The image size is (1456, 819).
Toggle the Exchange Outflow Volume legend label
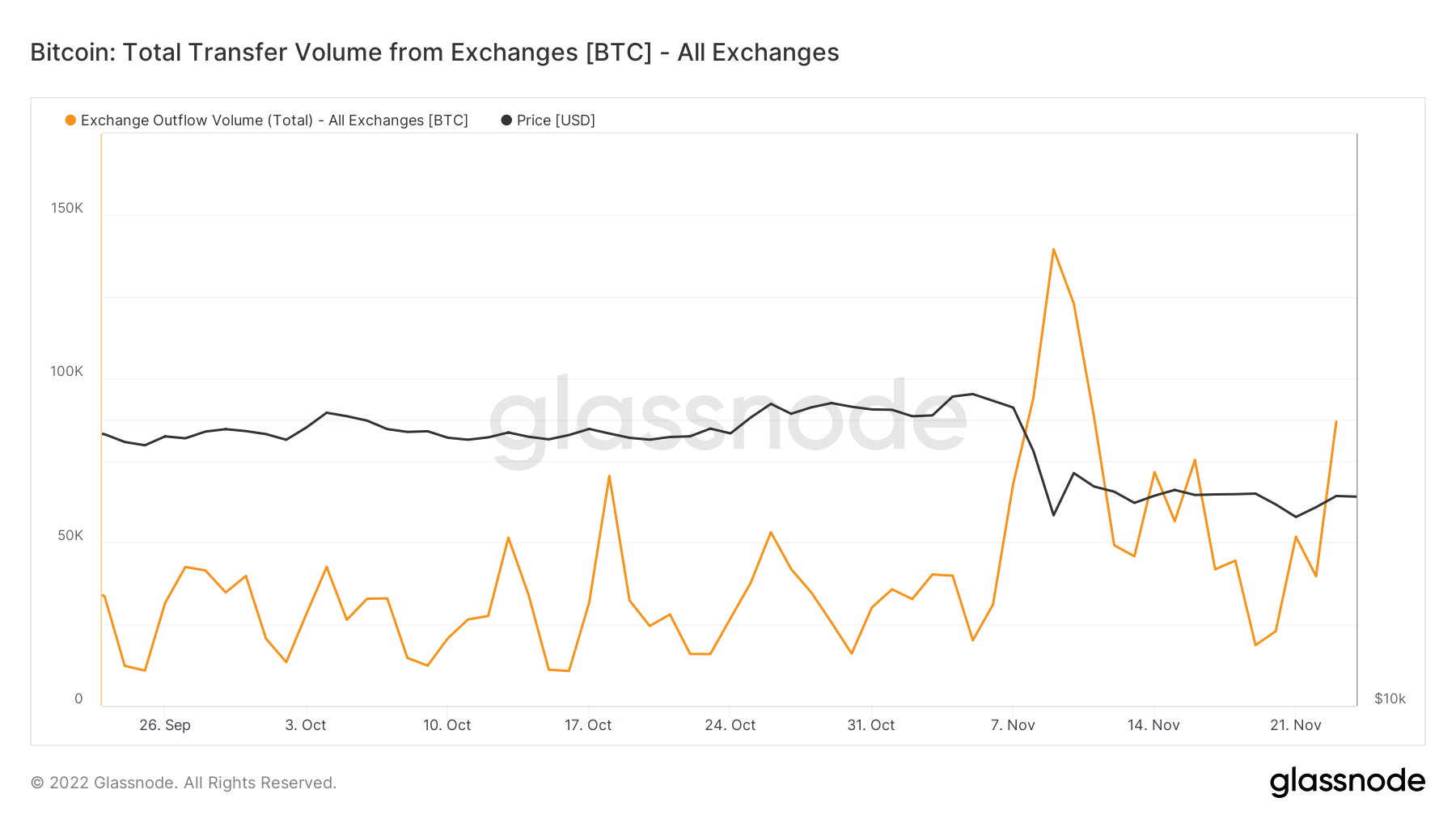coord(274,120)
